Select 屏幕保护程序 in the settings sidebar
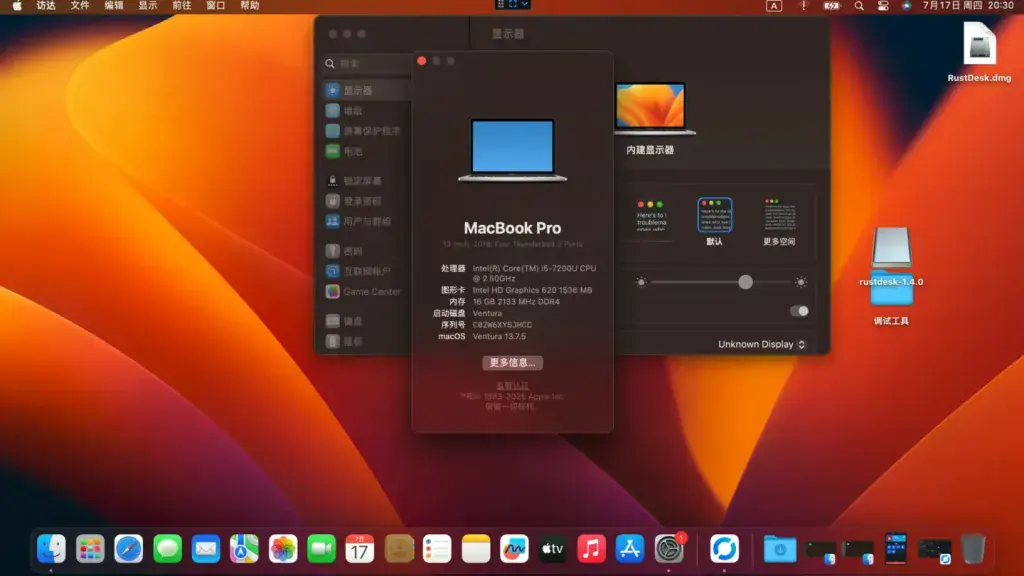 362,131
